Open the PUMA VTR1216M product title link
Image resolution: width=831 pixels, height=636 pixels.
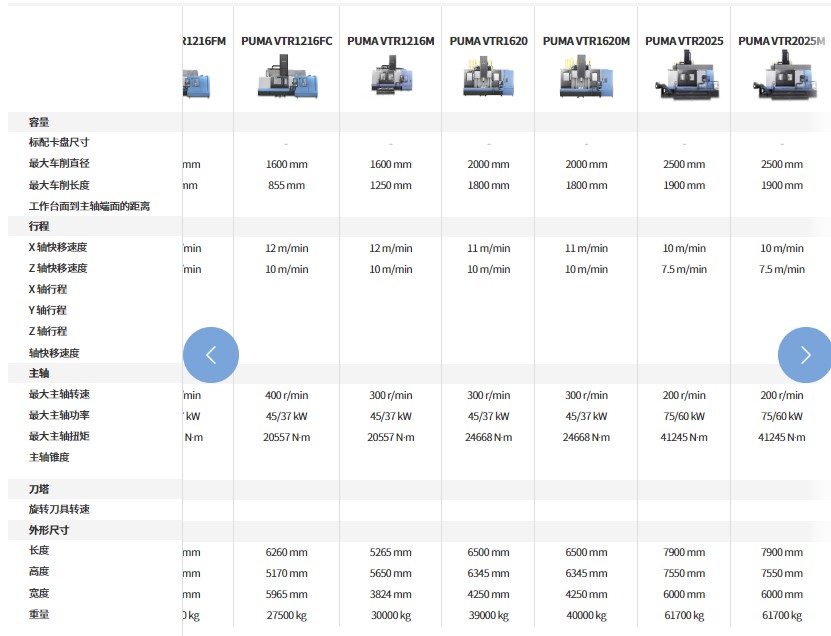(391, 41)
